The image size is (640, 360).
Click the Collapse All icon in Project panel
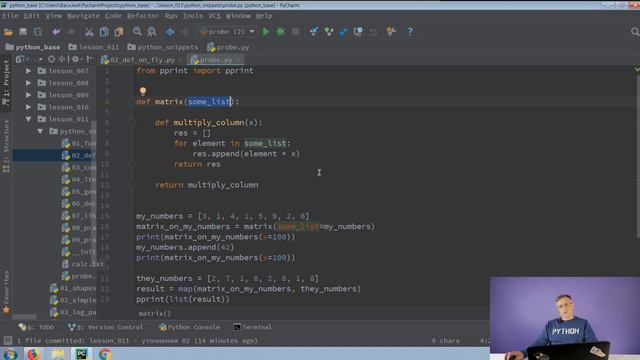[62, 59]
